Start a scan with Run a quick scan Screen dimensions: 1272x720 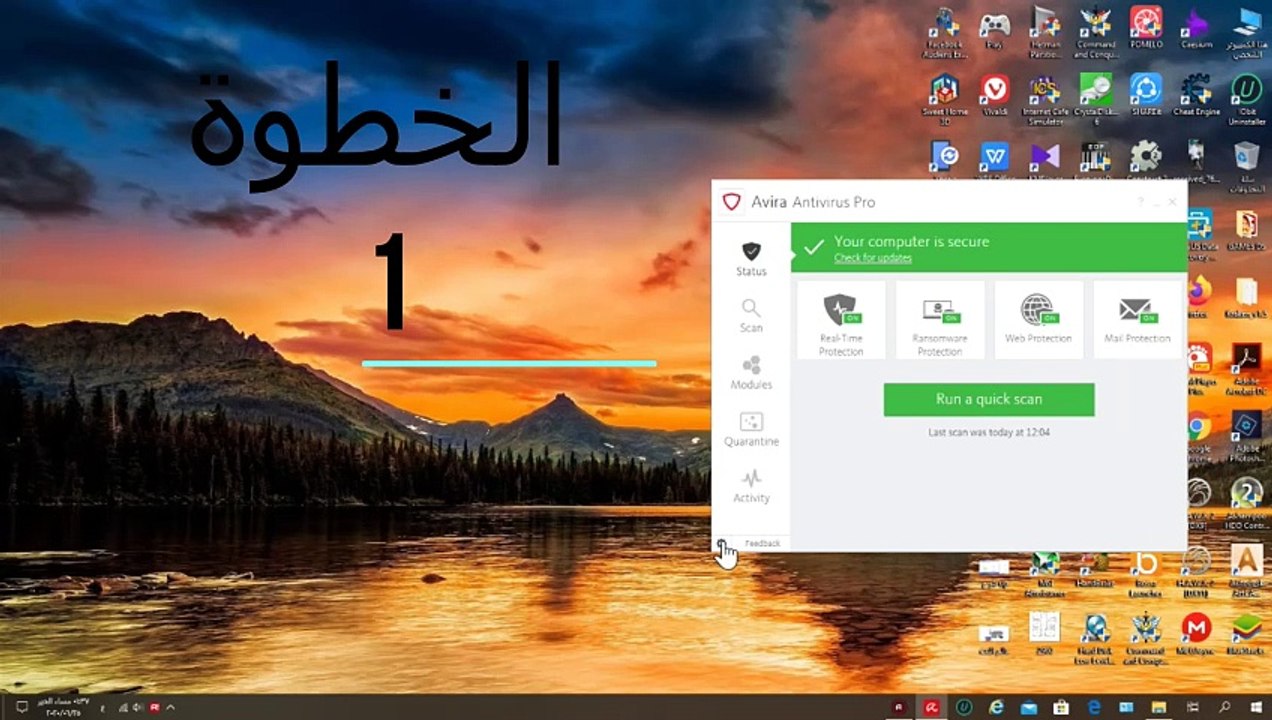tap(989, 399)
